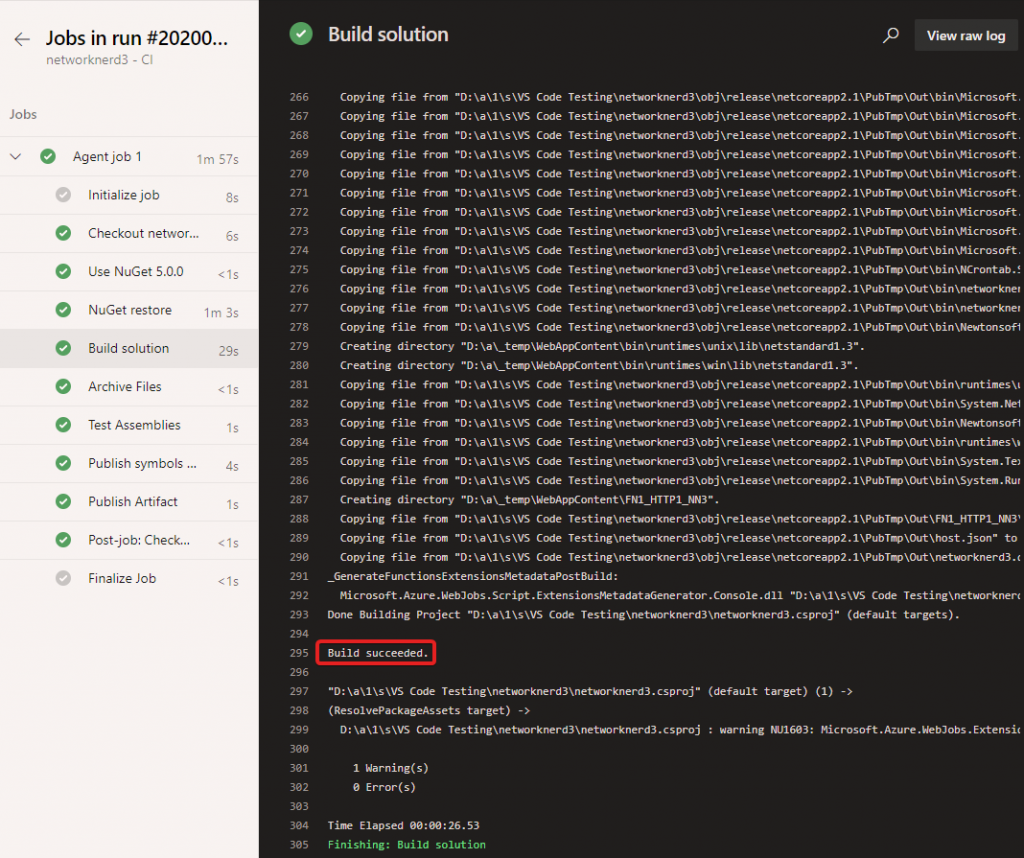Click log line number 266
The width and height of the screenshot is (1024, 858).
(299, 97)
